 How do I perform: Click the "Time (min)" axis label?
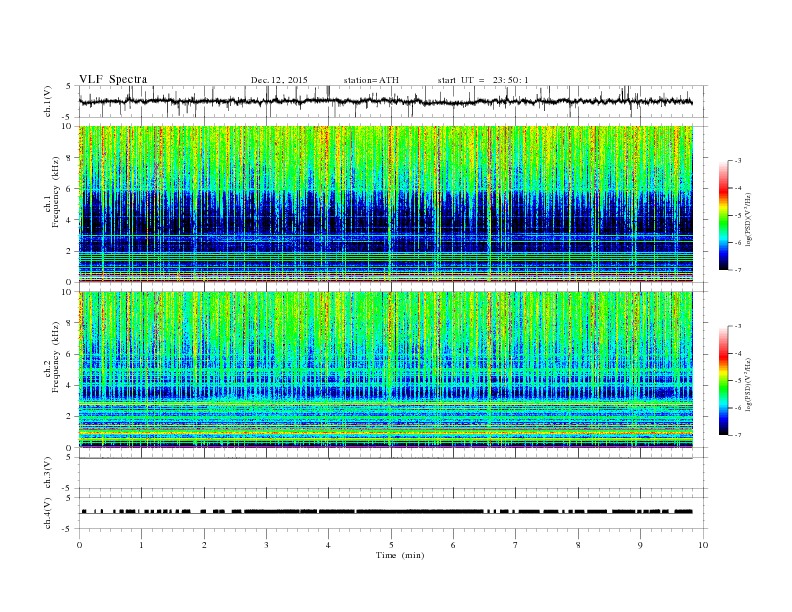click(x=400, y=555)
